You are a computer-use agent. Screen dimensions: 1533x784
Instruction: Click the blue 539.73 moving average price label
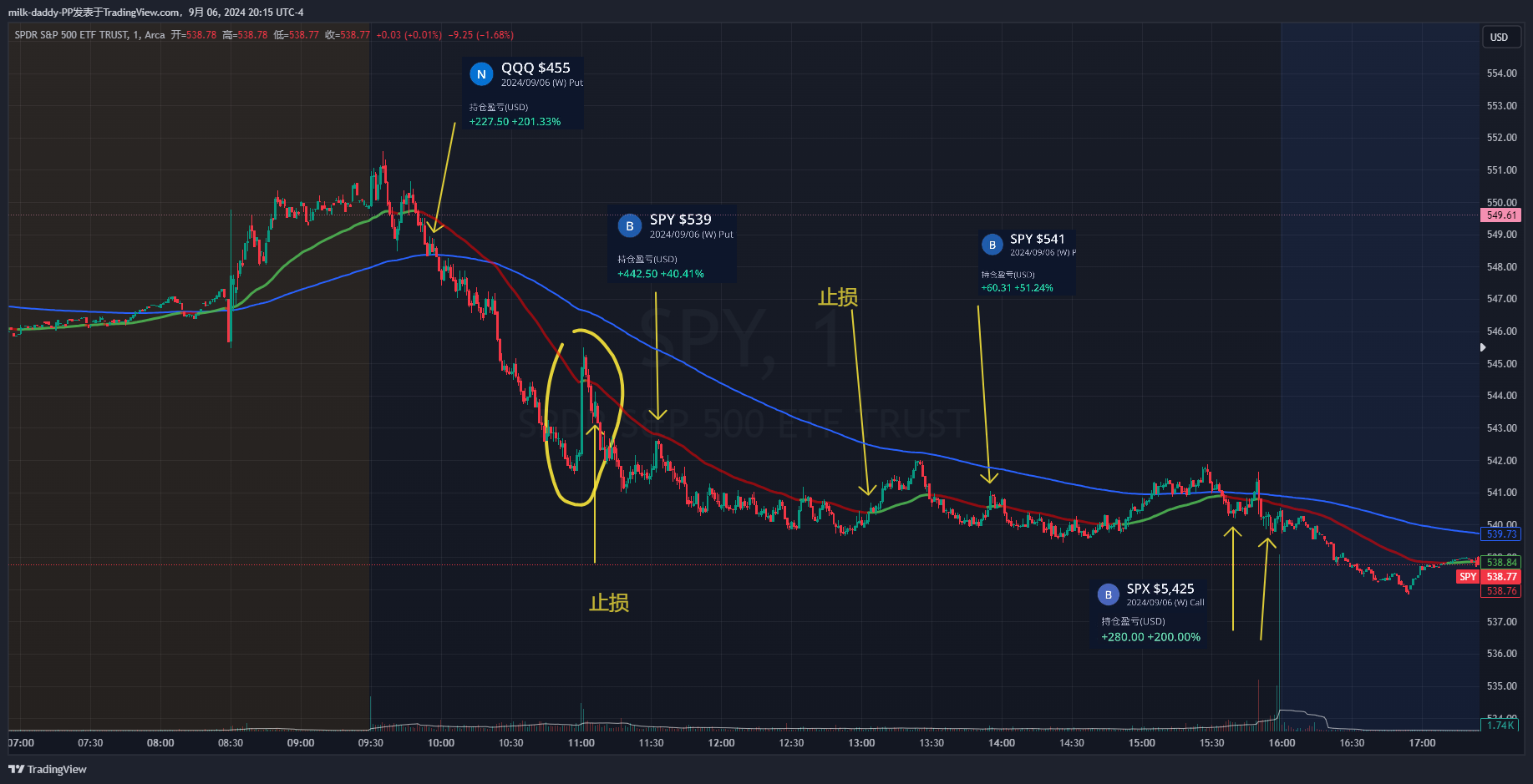pos(1501,534)
